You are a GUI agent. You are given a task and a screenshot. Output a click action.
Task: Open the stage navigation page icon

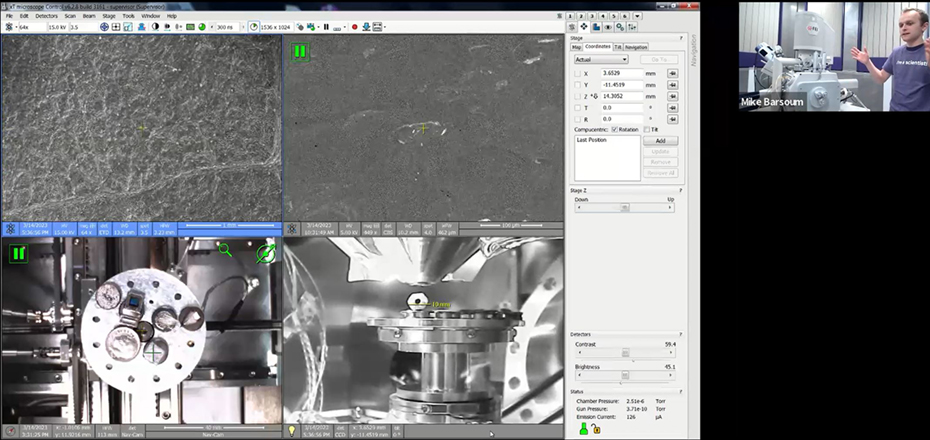[x=584, y=27]
